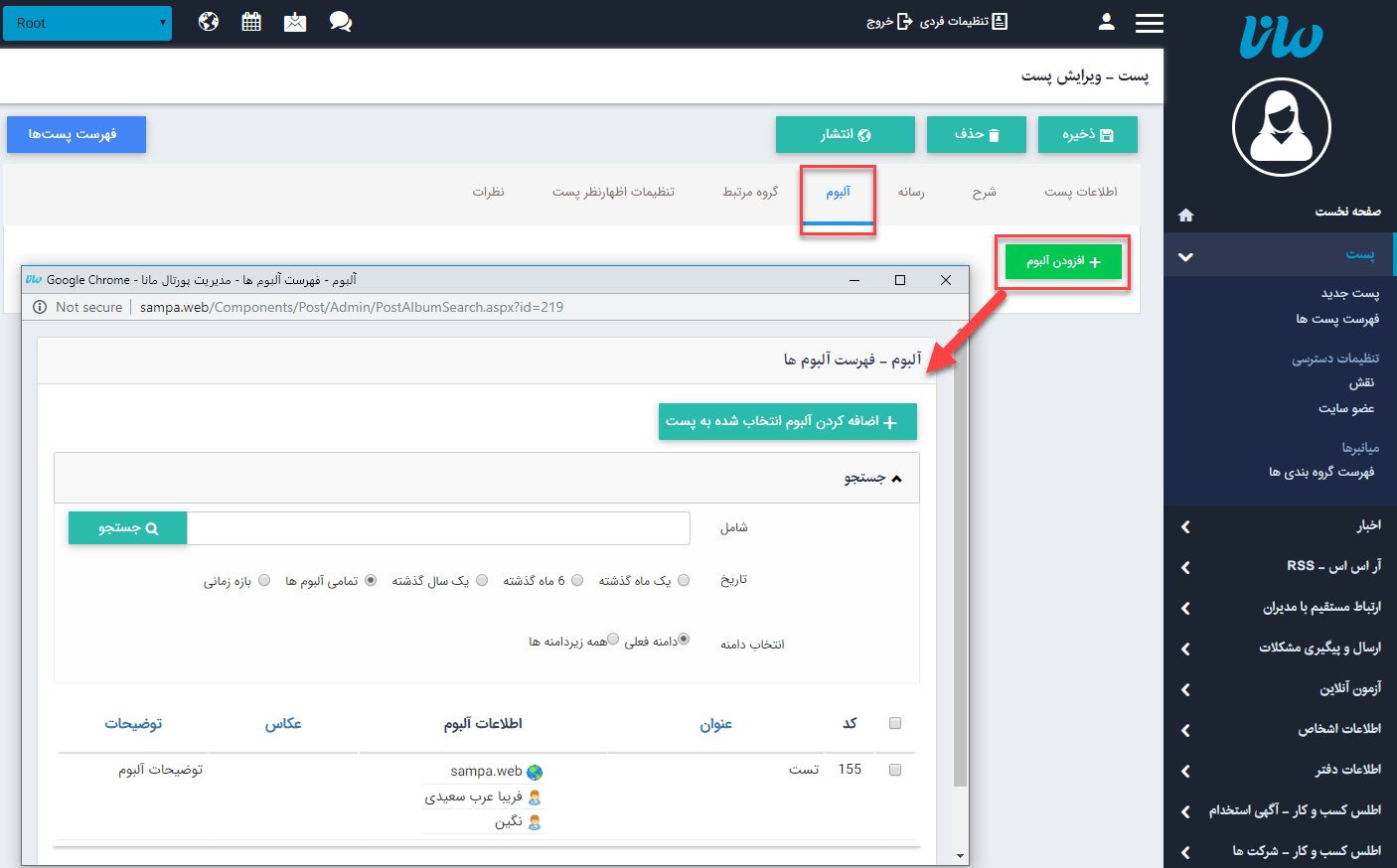
Task: Click the user profile silhouette icon
Action: tap(1106, 22)
